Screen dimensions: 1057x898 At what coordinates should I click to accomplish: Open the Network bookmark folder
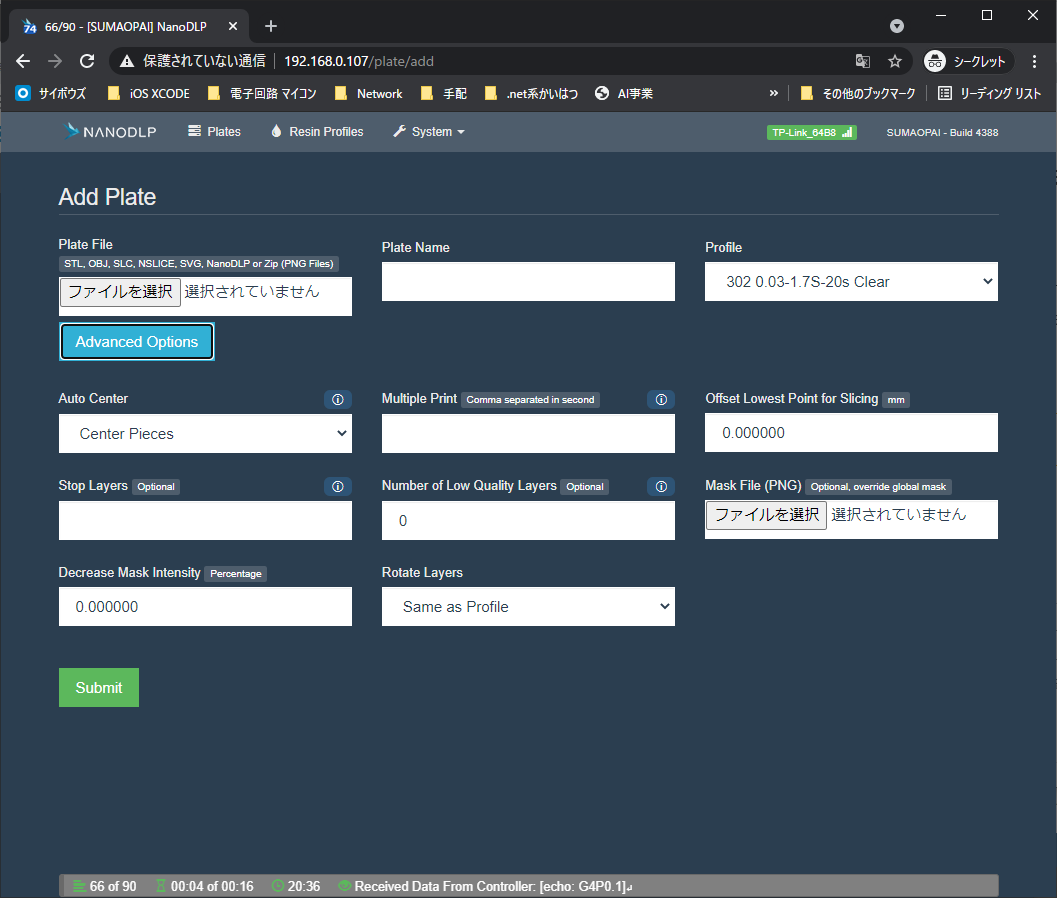[x=369, y=94]
